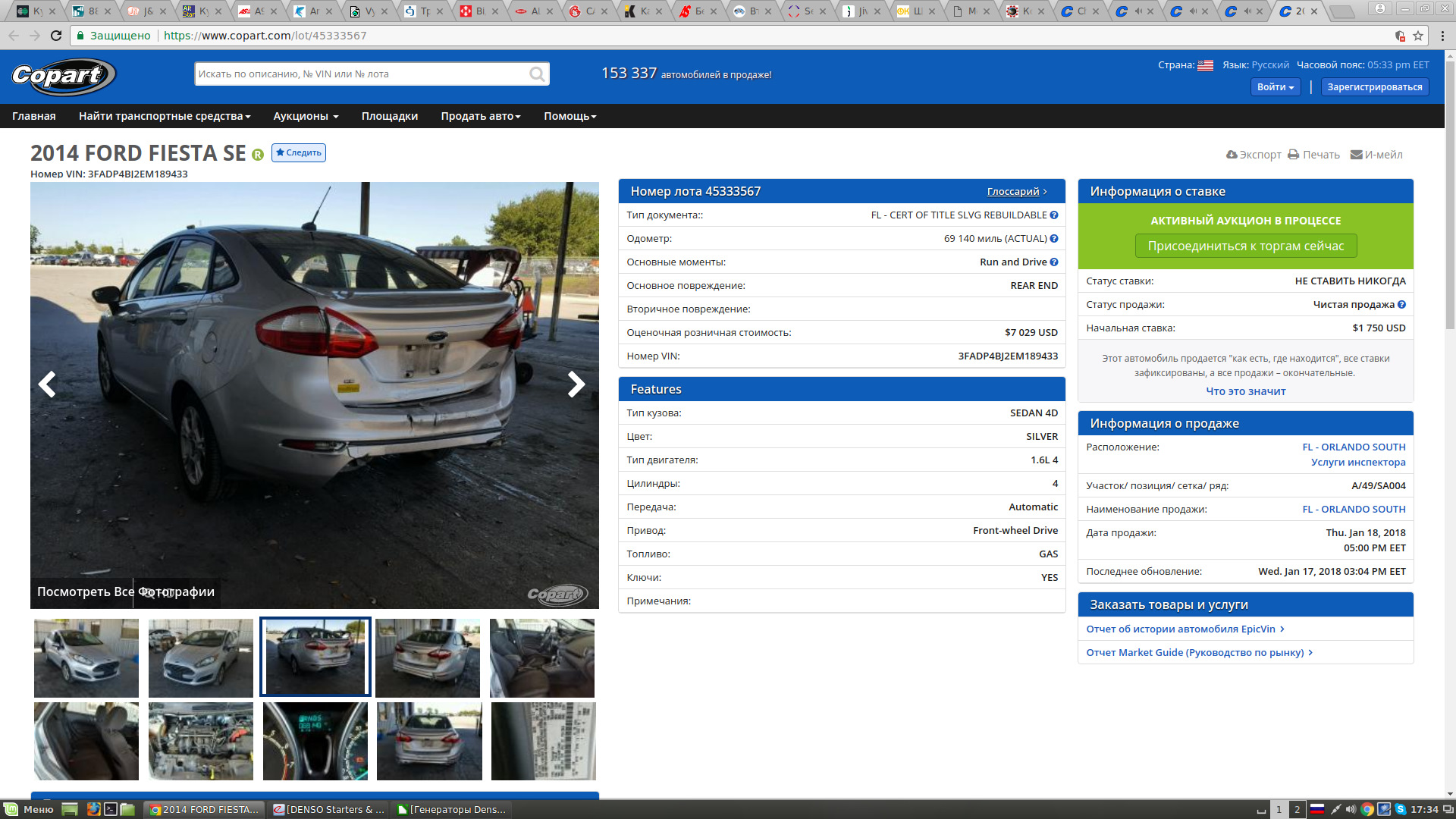The image size is (1456, 819).
Task: Open help icon next to Run and Drive
Action: pos(1054,262)
